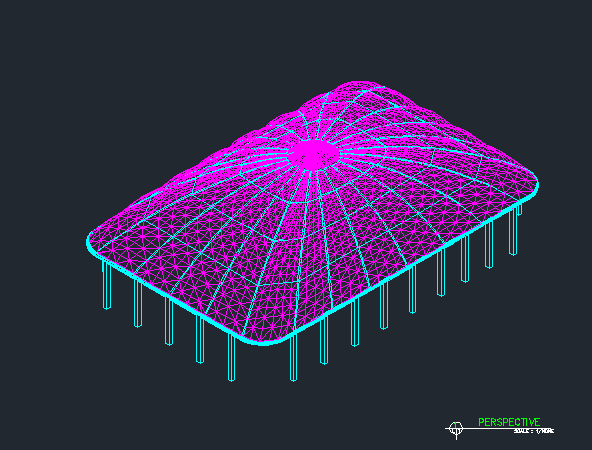Pick the small scale annotation under the title
This screenshot has width=592, height=450.
pos(534,431)
